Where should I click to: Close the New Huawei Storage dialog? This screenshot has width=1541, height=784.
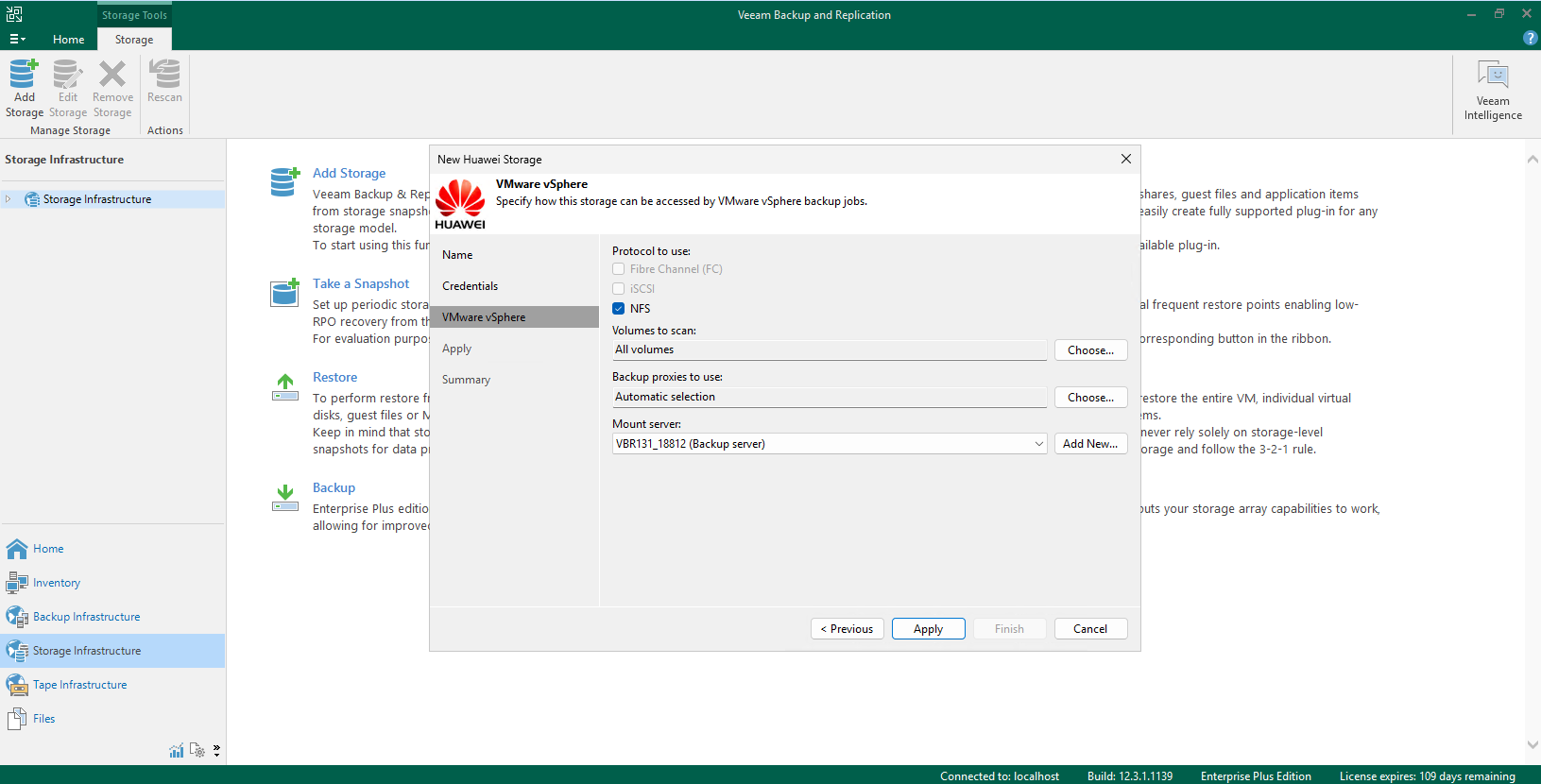[x=1125, y=159]
